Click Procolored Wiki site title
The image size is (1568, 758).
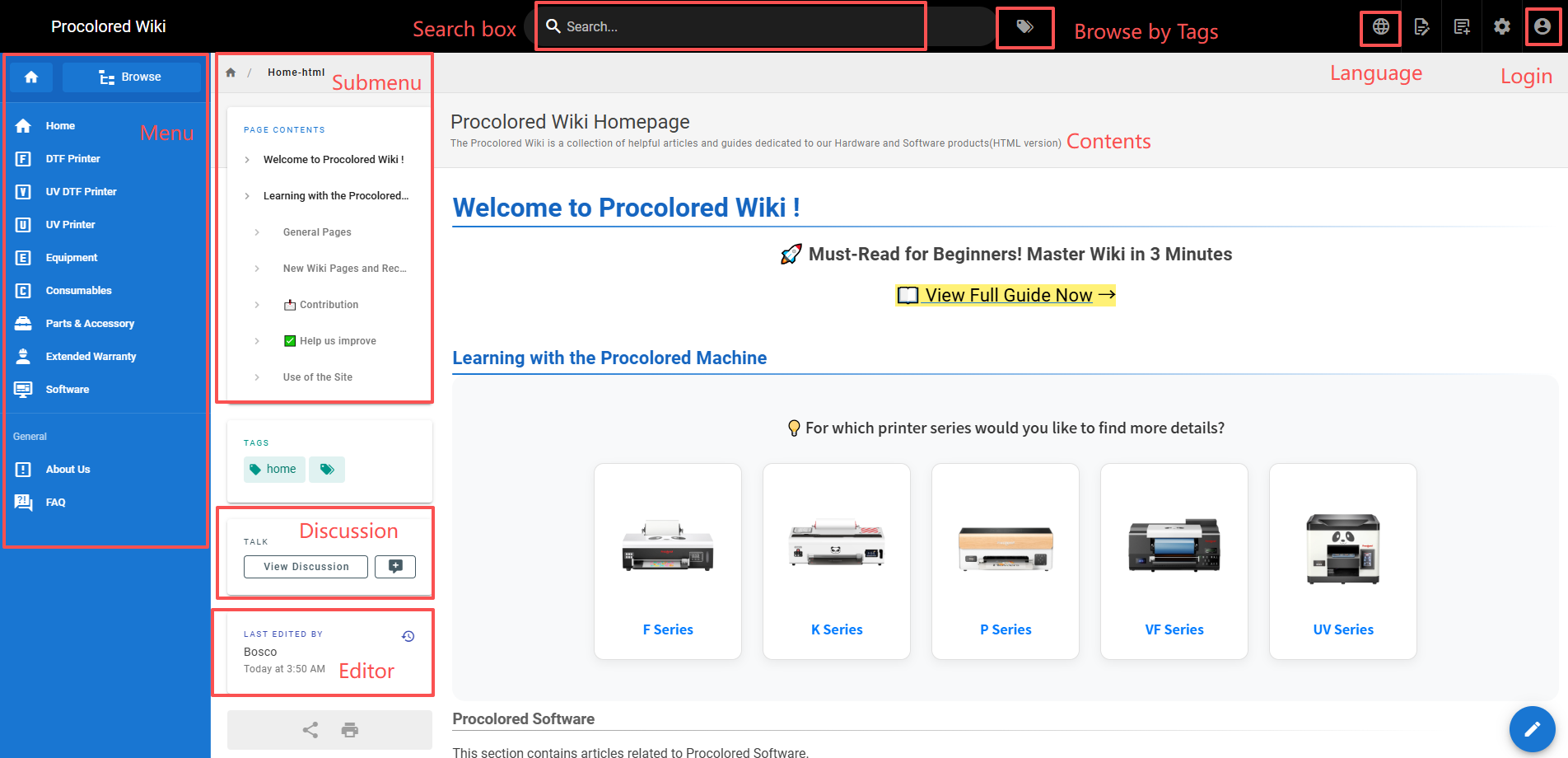pyautogui.click(x=108, y=26)
